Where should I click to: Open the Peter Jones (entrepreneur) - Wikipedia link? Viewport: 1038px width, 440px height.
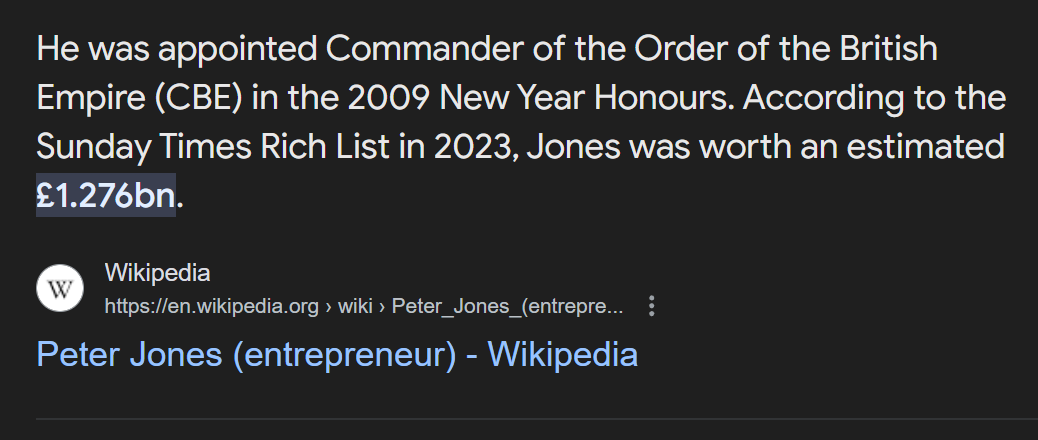(337, 354)
